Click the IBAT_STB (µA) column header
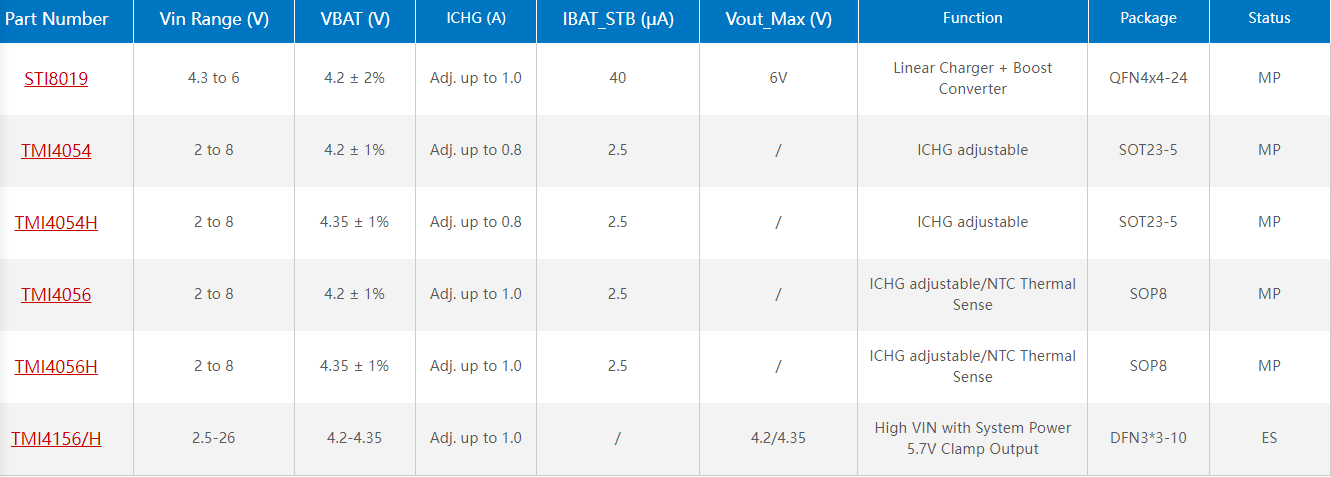Viewport: 1331px width, 477px height. (617, 19)
